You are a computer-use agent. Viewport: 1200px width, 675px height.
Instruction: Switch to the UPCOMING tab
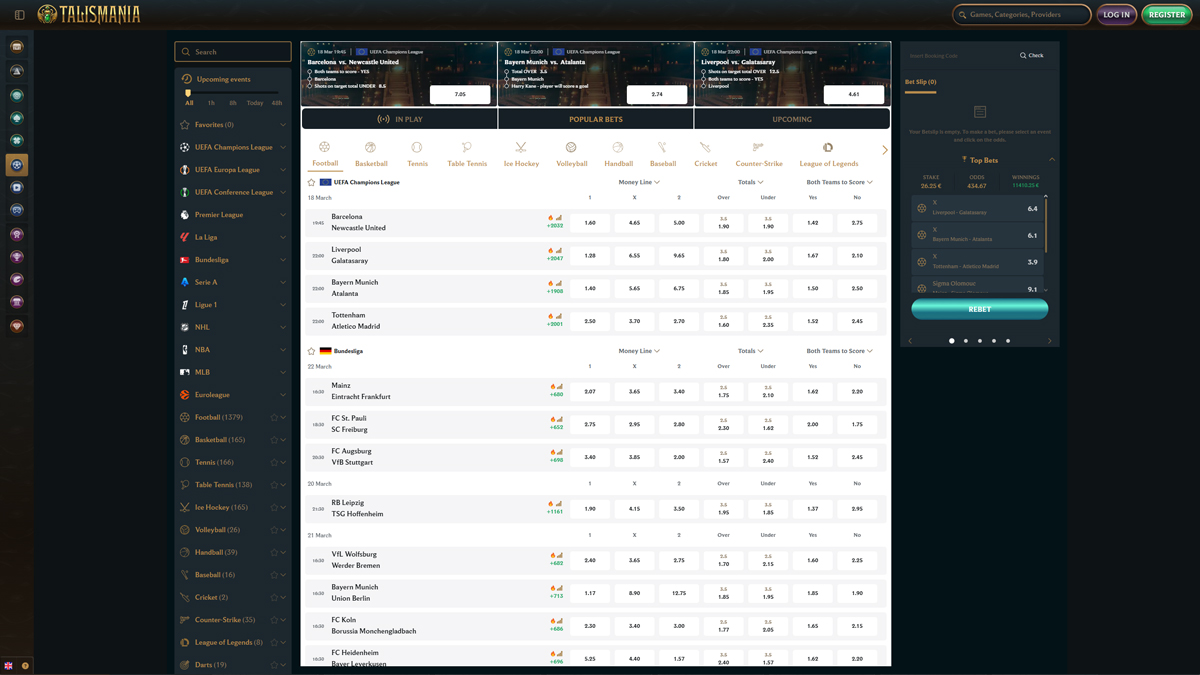coord(792,119)
